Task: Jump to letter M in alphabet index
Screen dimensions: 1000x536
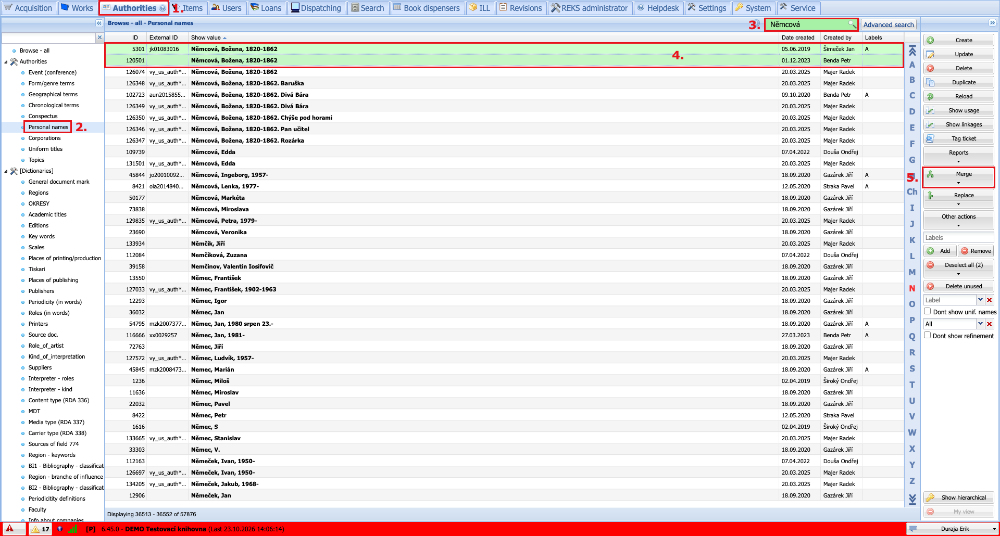Action: (912, 272)
